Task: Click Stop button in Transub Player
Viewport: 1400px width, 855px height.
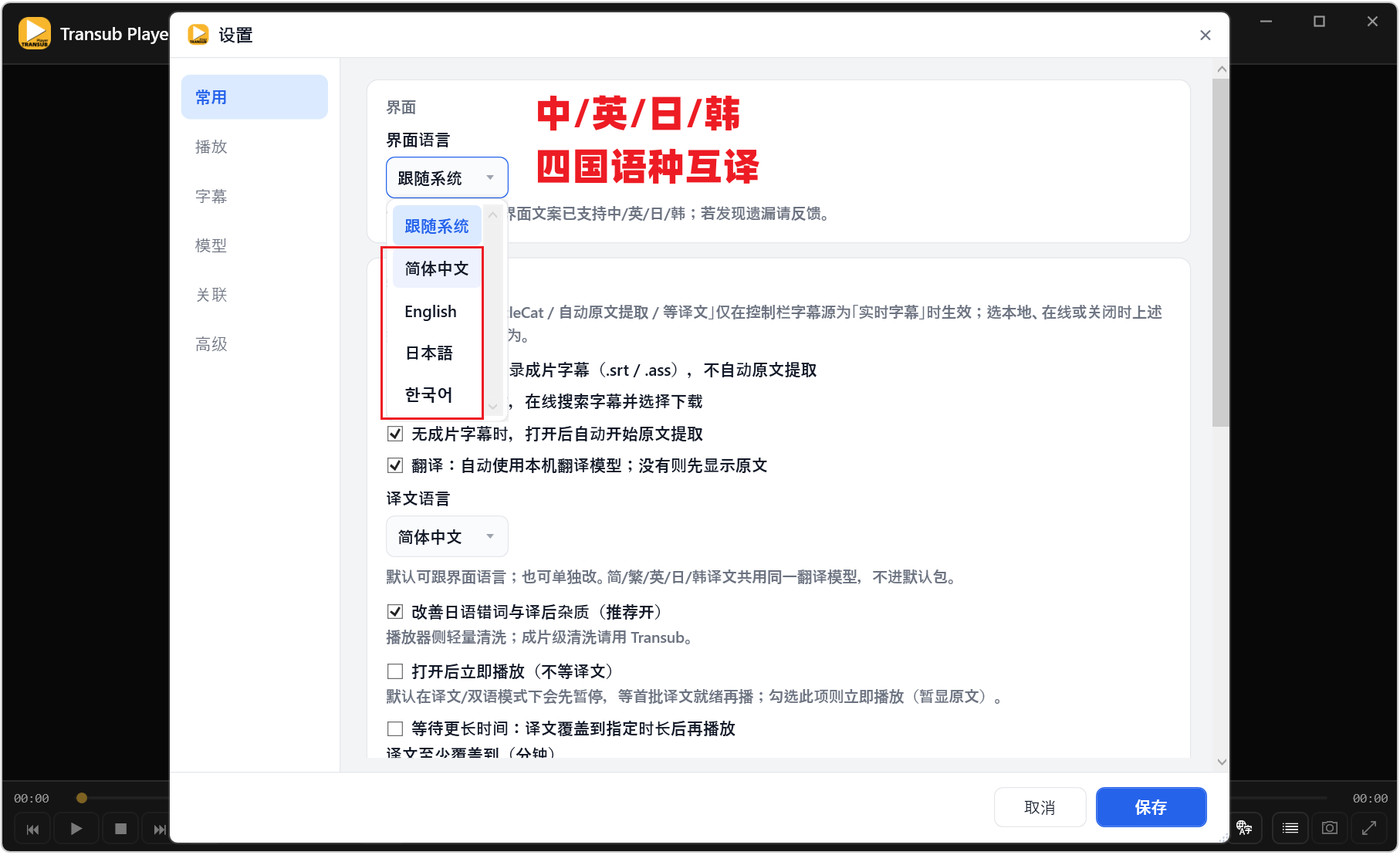Action: (120, 829)
